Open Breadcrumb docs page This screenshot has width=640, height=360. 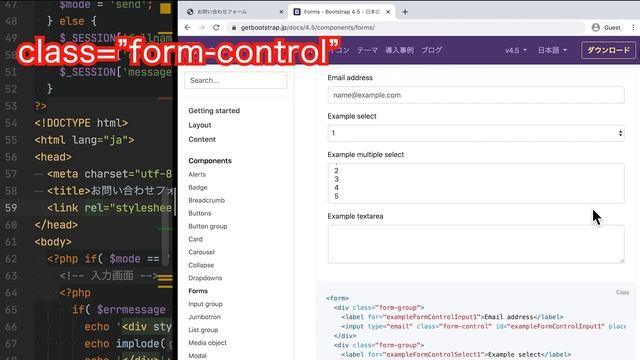click(x=206, y=200)
